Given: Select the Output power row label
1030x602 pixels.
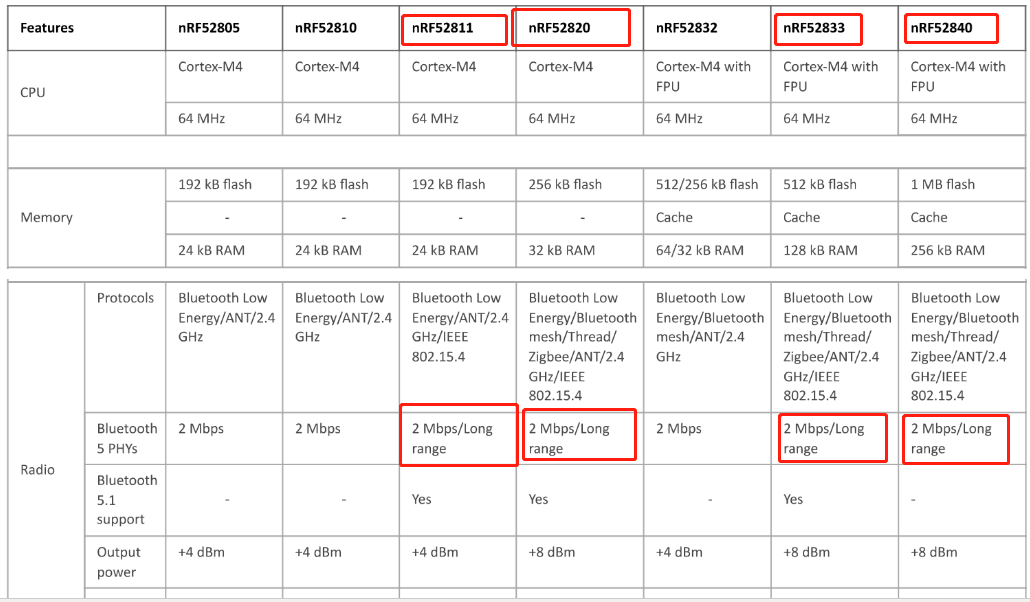Looking at the screenshot, I should [x=119, y=562].
